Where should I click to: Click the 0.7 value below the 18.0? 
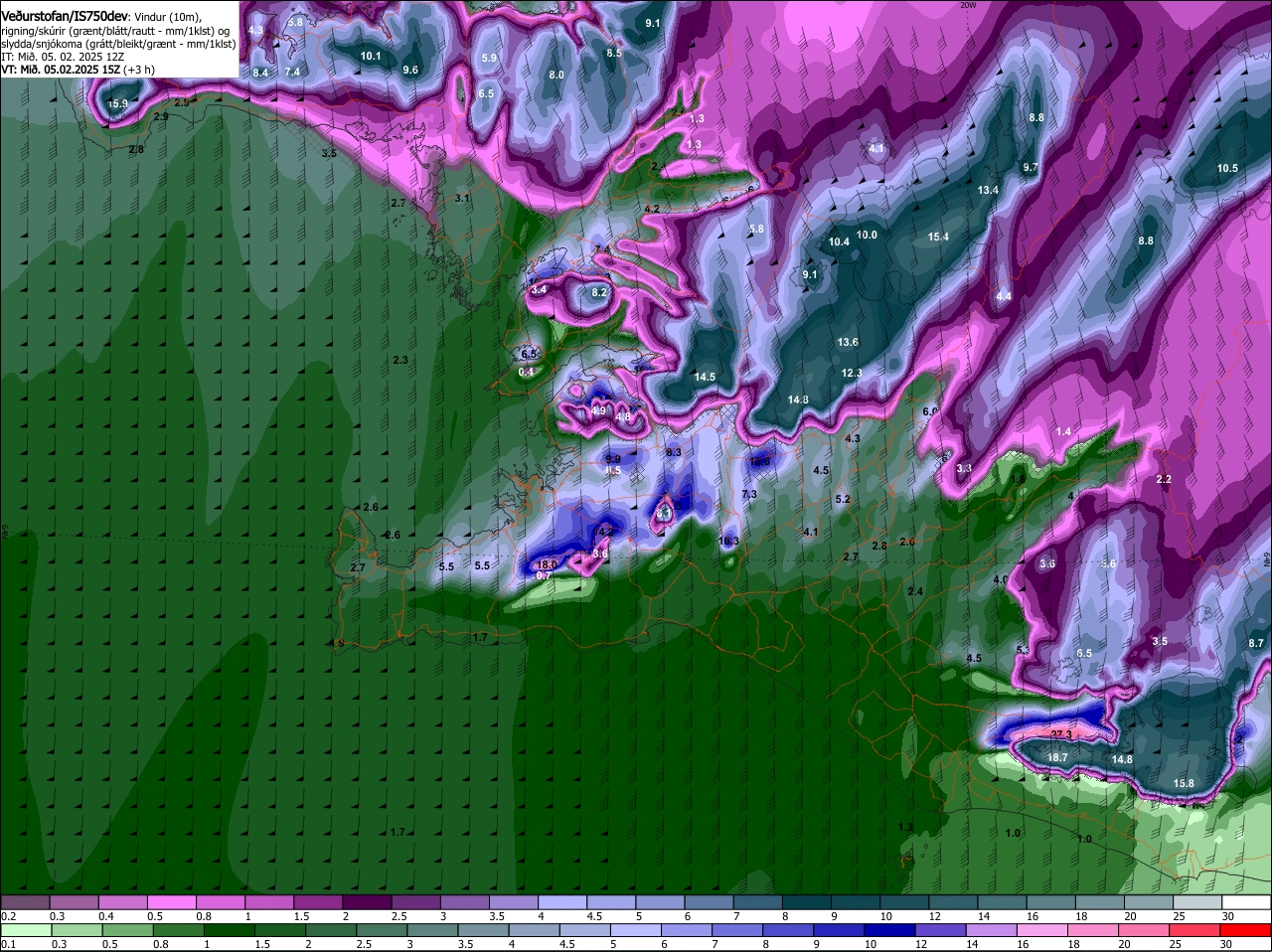pos(544,575)
